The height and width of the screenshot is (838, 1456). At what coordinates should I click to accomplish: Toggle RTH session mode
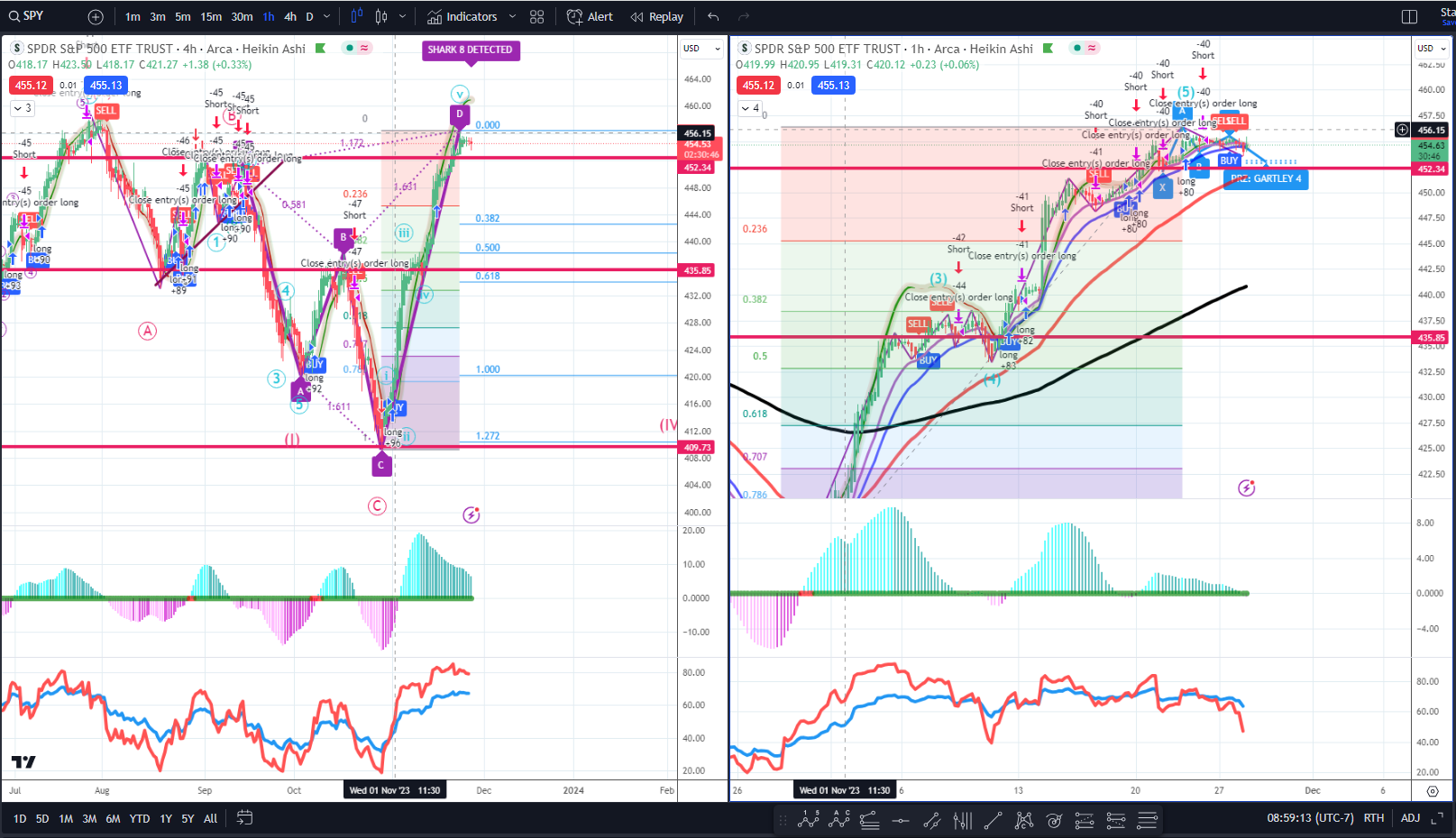1373,818
